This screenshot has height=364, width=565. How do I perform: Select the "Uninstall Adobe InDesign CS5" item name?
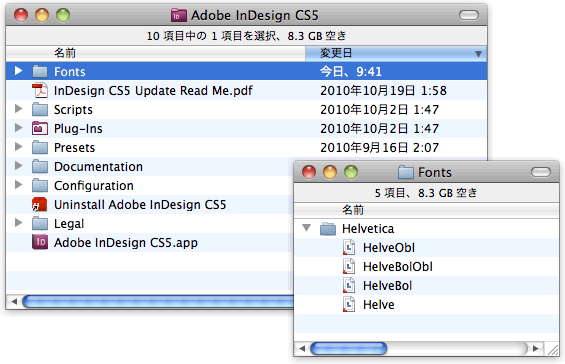[x=140, y=205]
